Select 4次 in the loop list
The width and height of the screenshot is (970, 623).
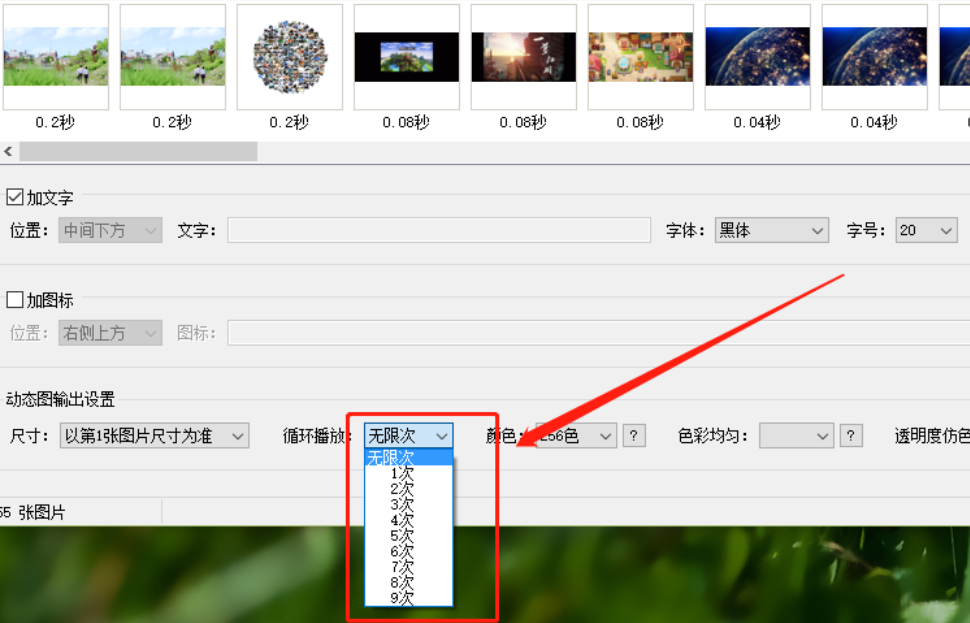408,520
